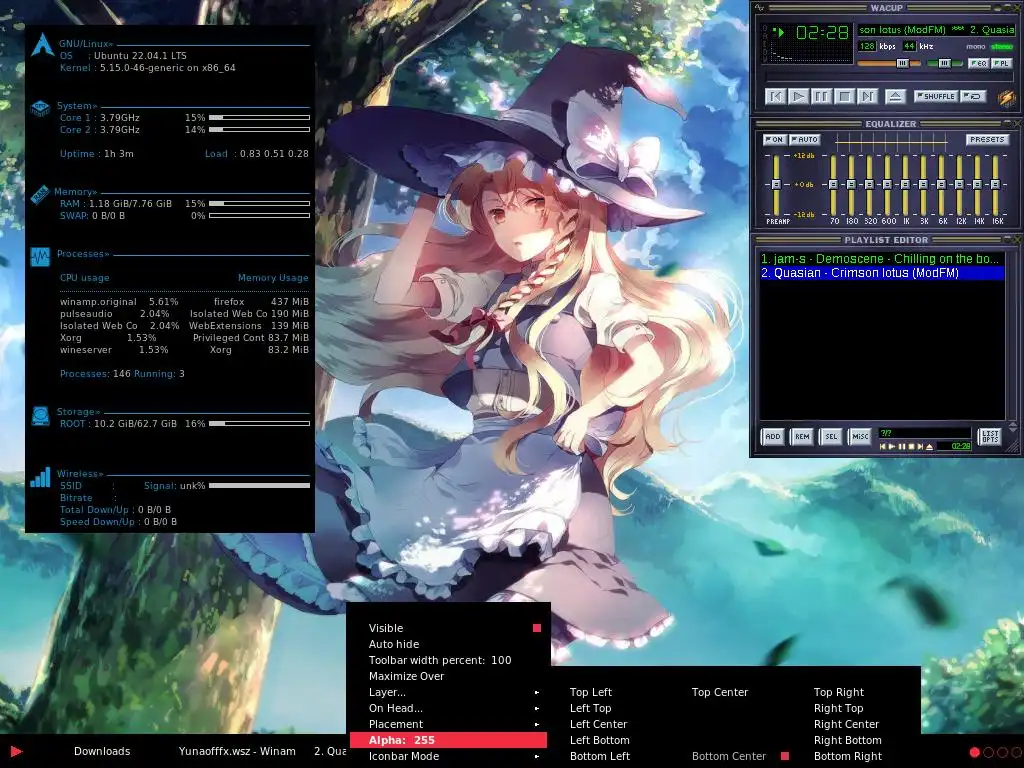Click the 02:28 time display

pyautogui.click(x=822, y=32)
